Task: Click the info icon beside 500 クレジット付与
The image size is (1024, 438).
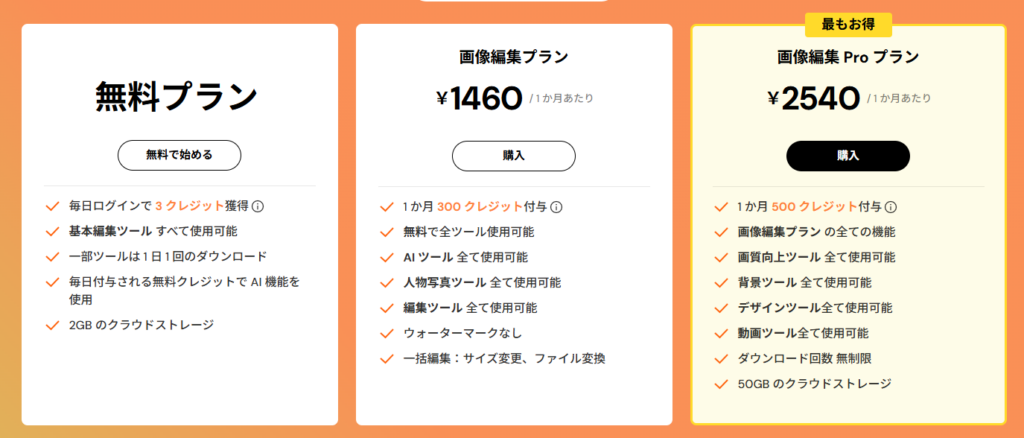Action: coord(891,207)
